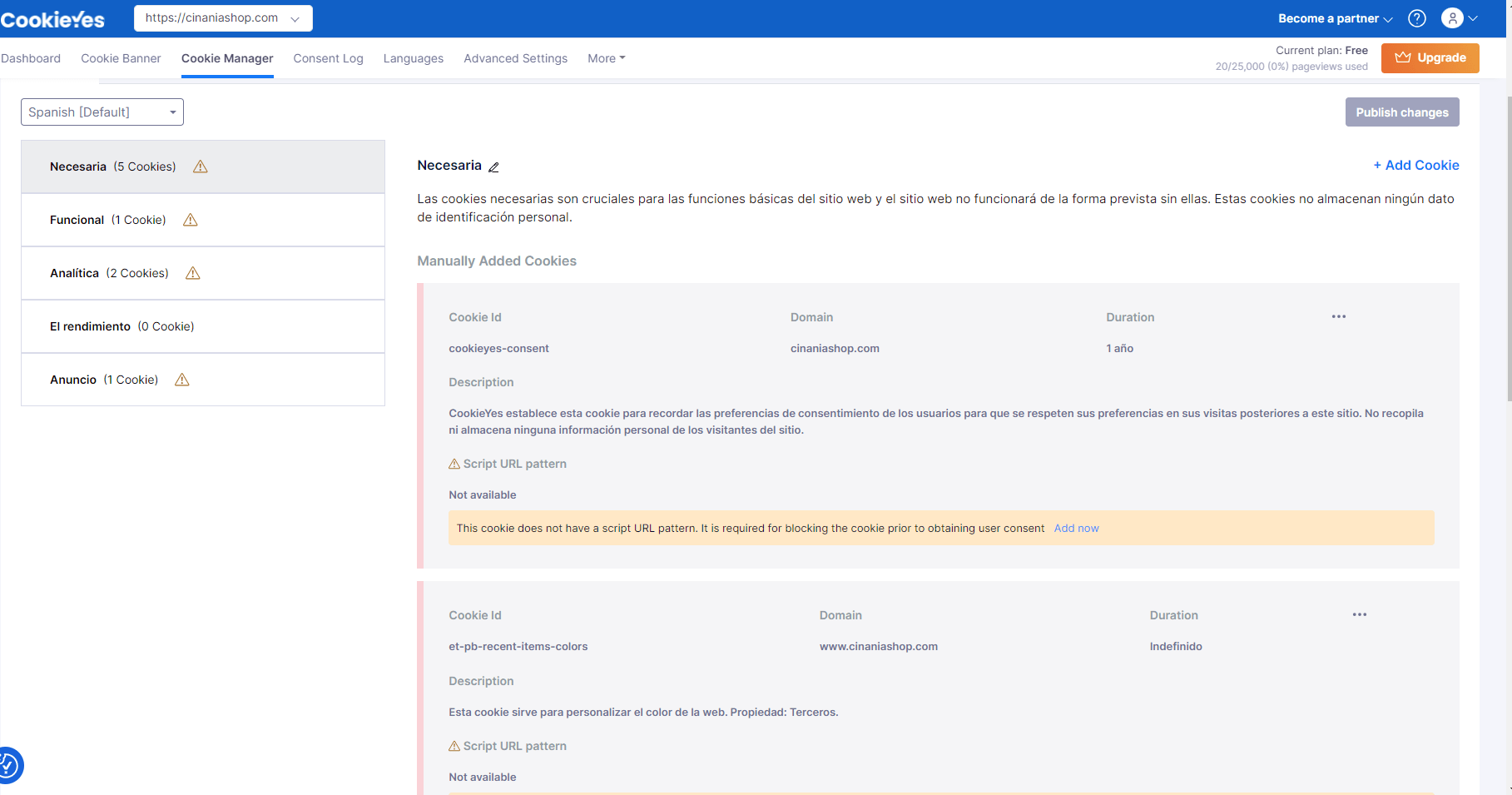Select the Anuncio (1 Cookie) category
1512x795 pixels.
pyautogui.click(x=203, y=380)
